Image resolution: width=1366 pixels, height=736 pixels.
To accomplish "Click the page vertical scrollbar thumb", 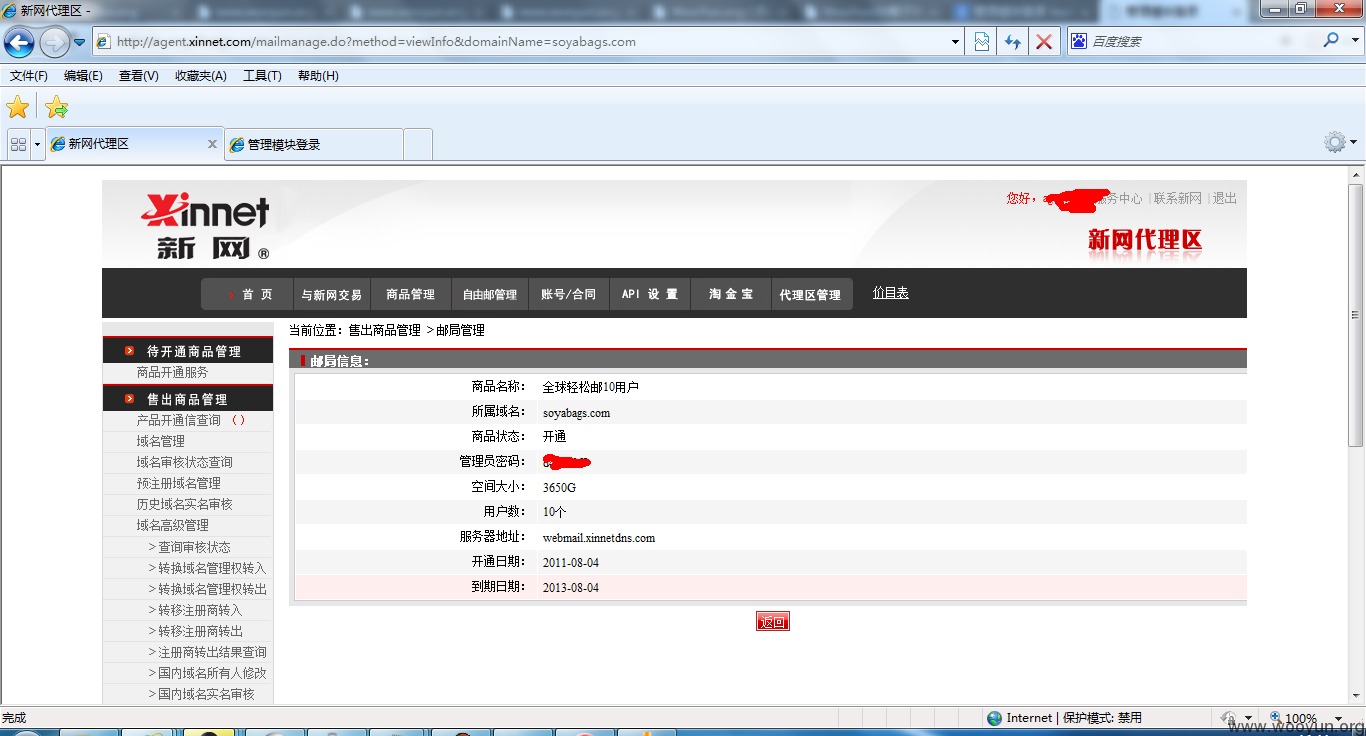I will click(x=1356, y=315).
